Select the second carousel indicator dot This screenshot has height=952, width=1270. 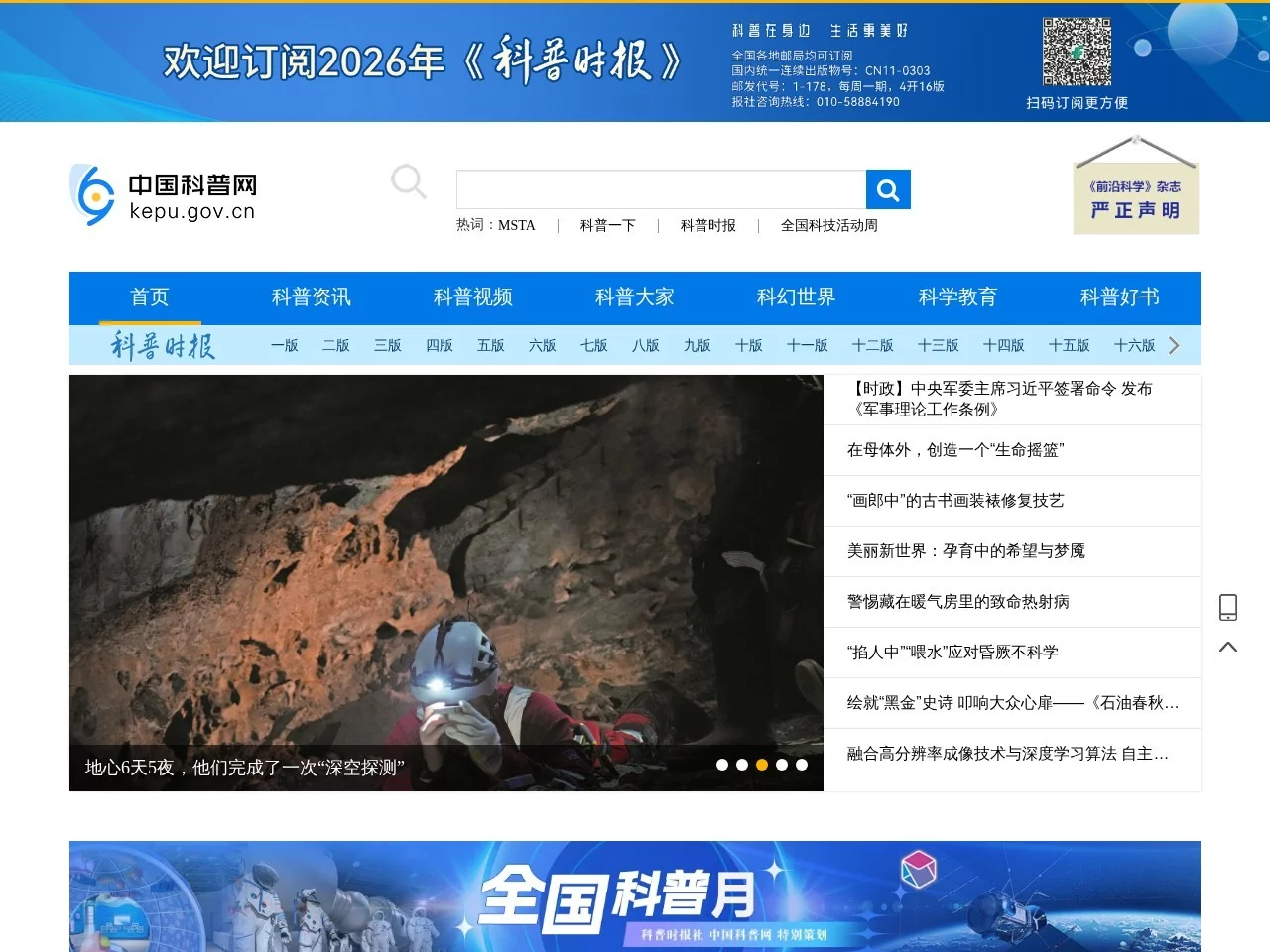[741, 765]
